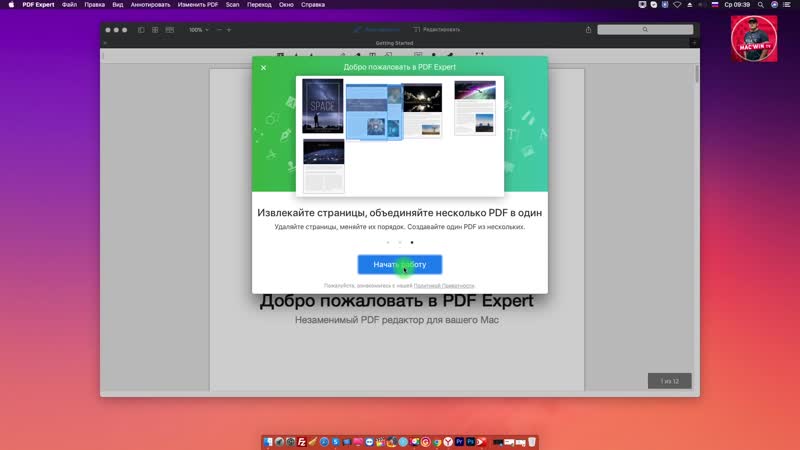The image size is (800, 450).
Task: Switch to two-page view icon
Action: [x=170, y=30]
